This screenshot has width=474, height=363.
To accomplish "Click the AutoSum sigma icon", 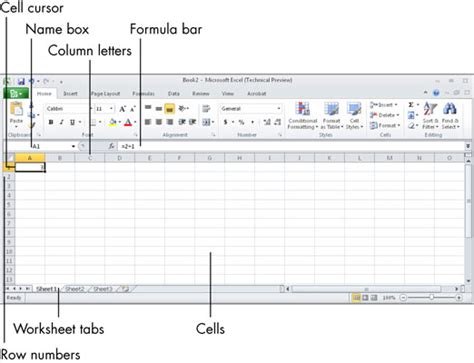I will [411, 105].
